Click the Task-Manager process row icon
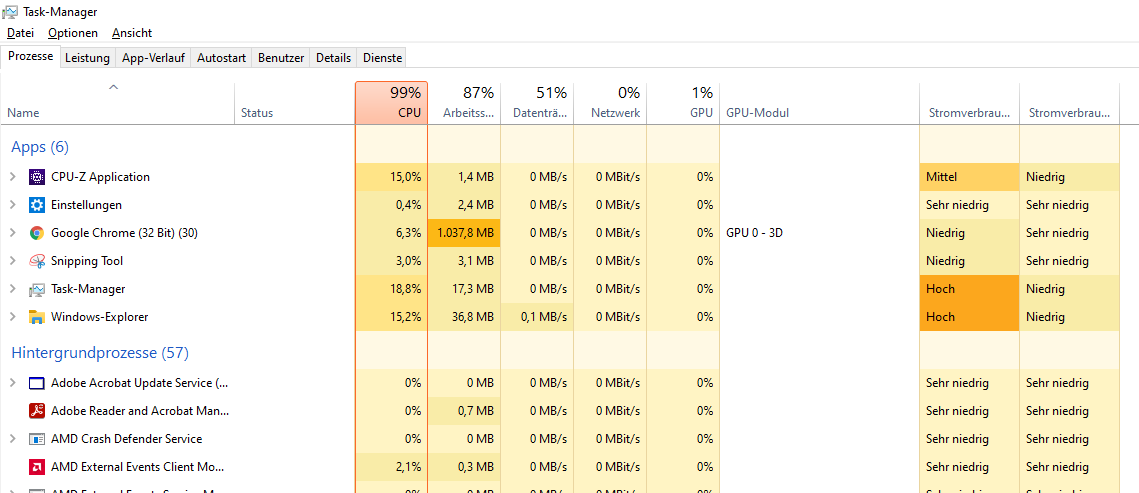Image resolution: width=1139 pixels, height=493 pixels. point(36,289)
